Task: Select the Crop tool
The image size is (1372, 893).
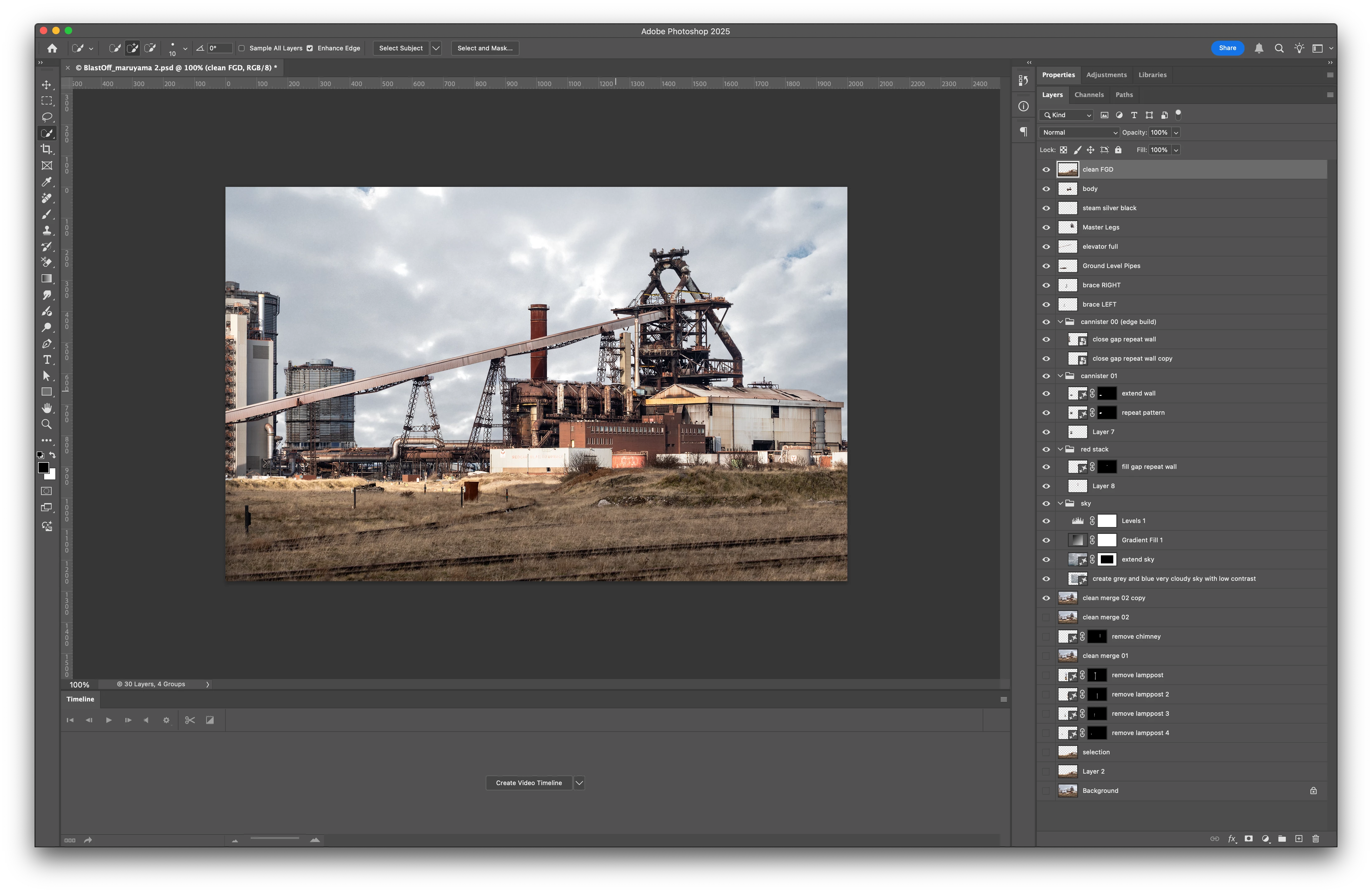Action: 47,149
